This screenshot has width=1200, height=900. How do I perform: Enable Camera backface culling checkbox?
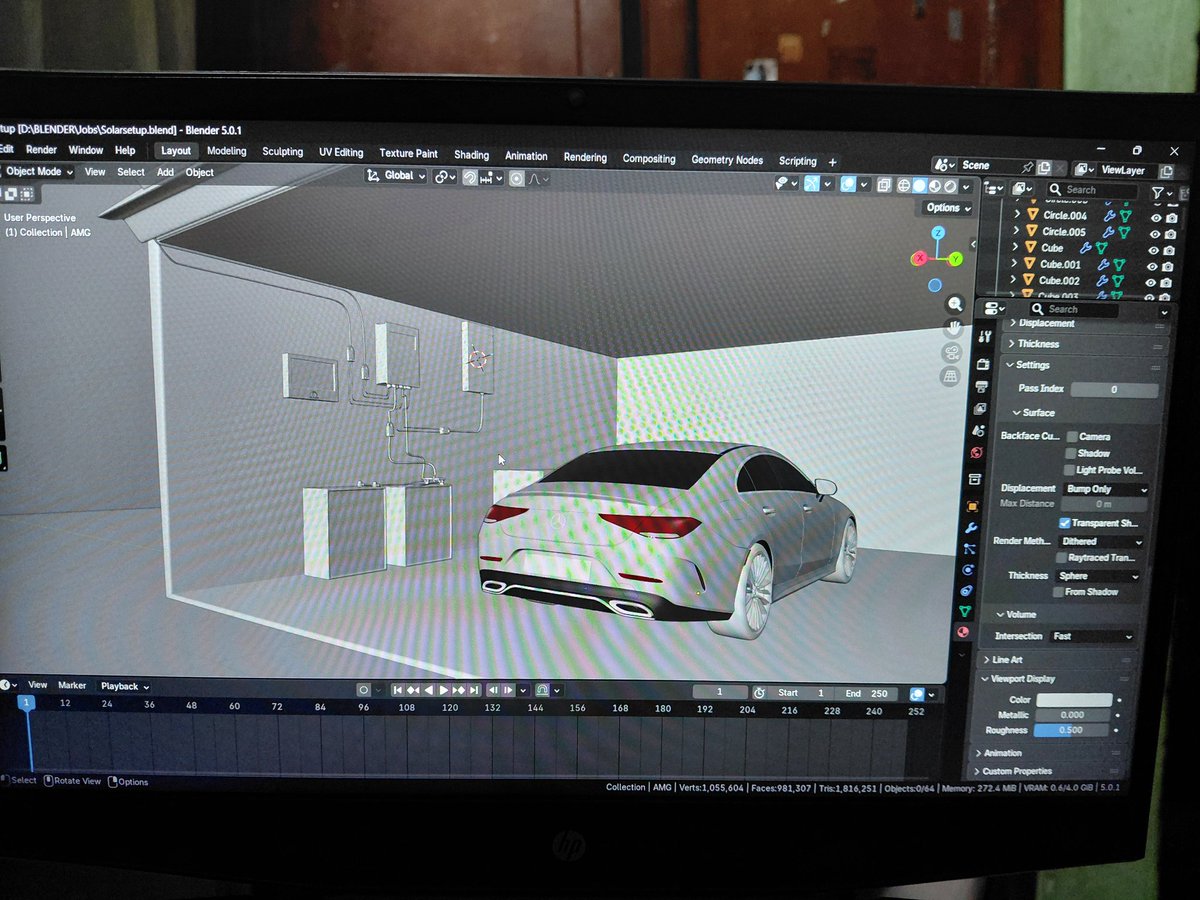[x=1072, y=437]
